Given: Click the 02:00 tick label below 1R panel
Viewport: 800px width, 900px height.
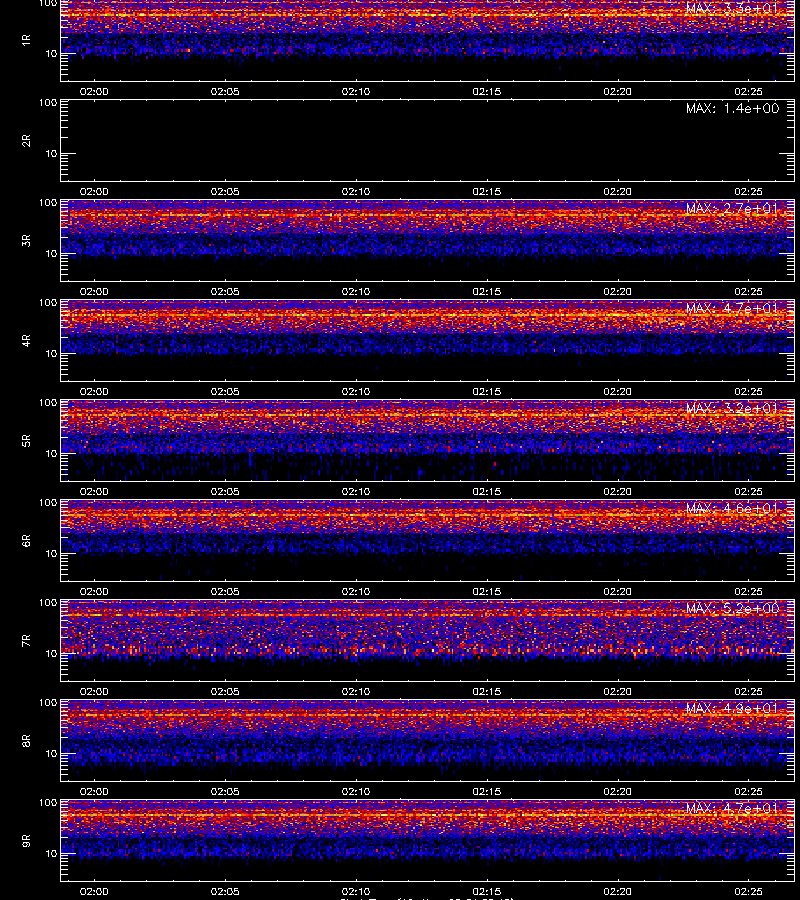Looking at the screenshot, I should [94, 91].
